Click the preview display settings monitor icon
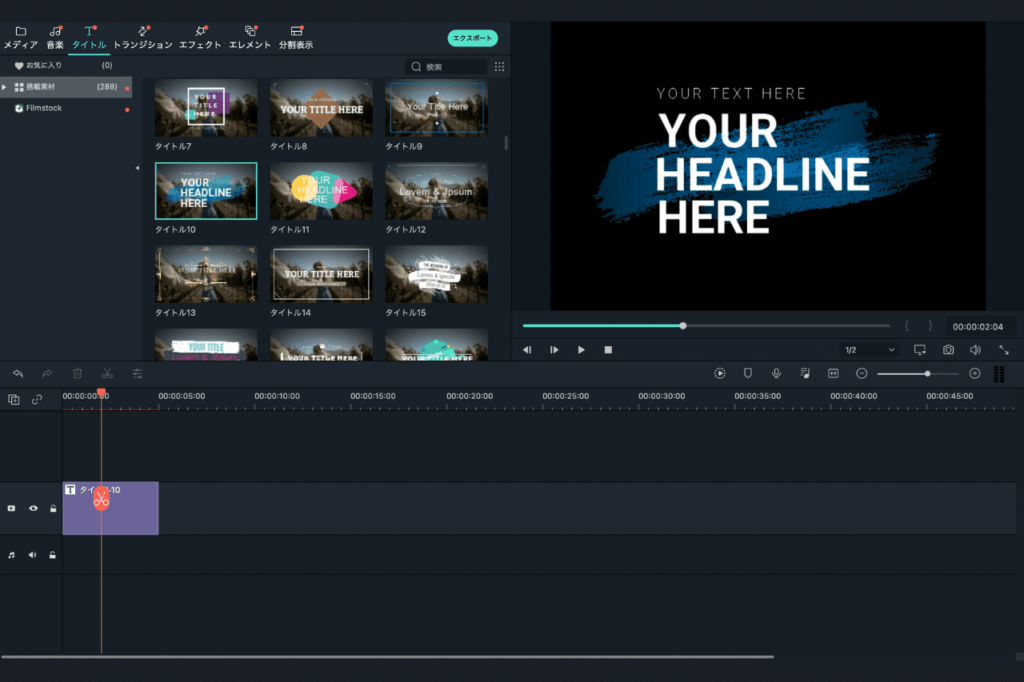This screenshot has height=682, width=1024. click(920, 350)
